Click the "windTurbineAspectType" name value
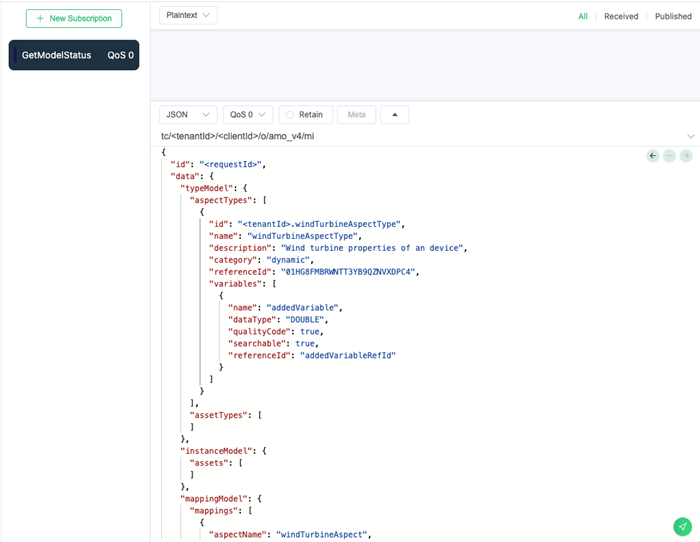700x542 pixels. coord(302,236)
